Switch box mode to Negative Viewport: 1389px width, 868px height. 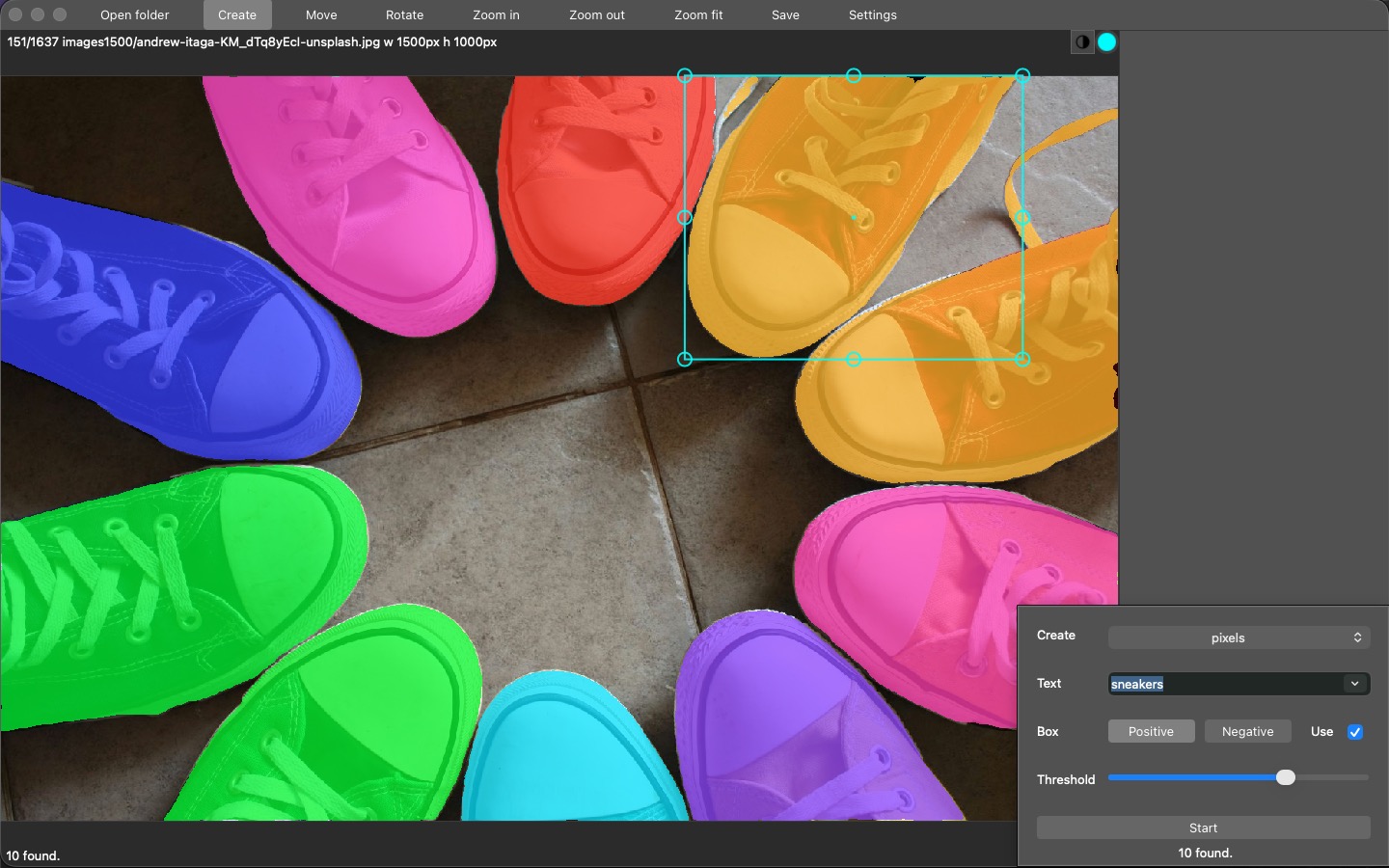click(1247, 732)
